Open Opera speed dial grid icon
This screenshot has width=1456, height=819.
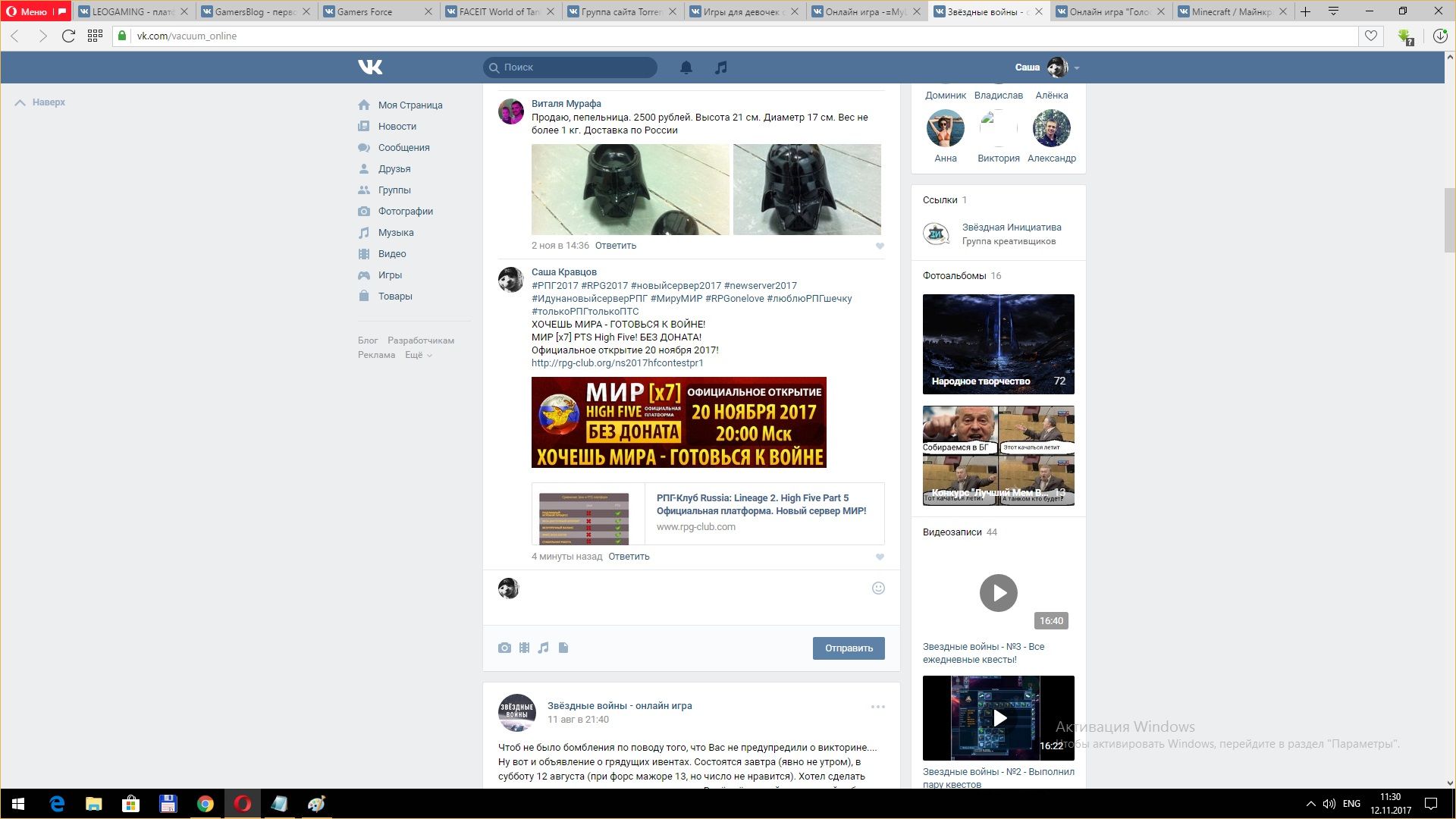tap(95, 36)
